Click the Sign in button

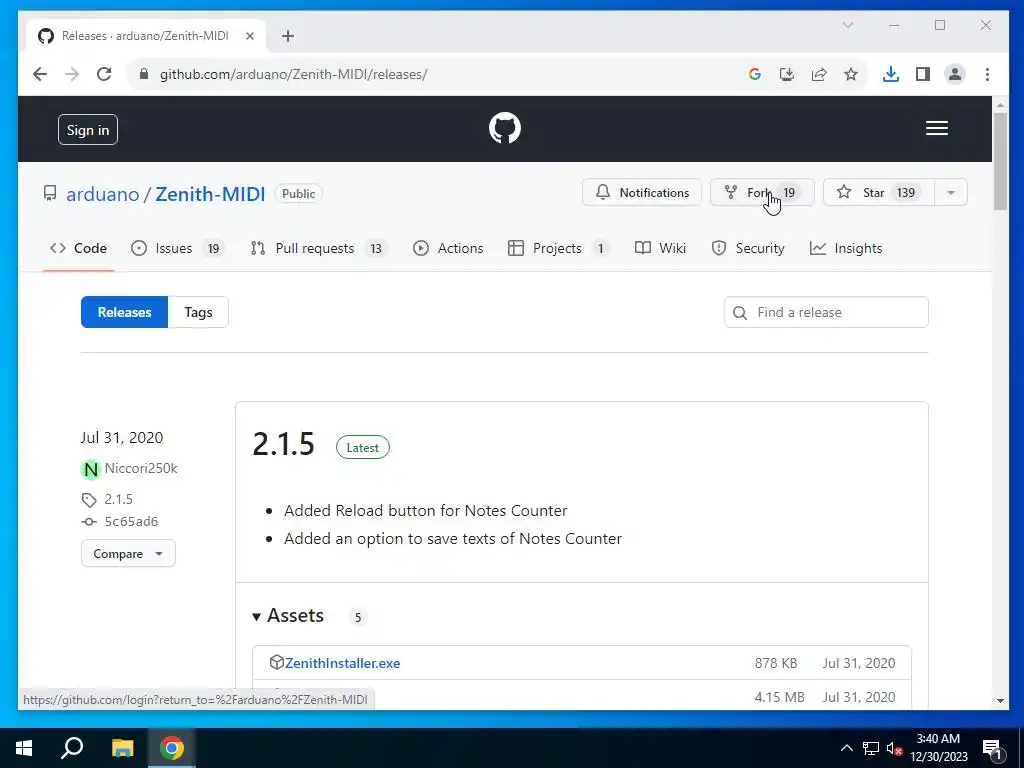88,130
